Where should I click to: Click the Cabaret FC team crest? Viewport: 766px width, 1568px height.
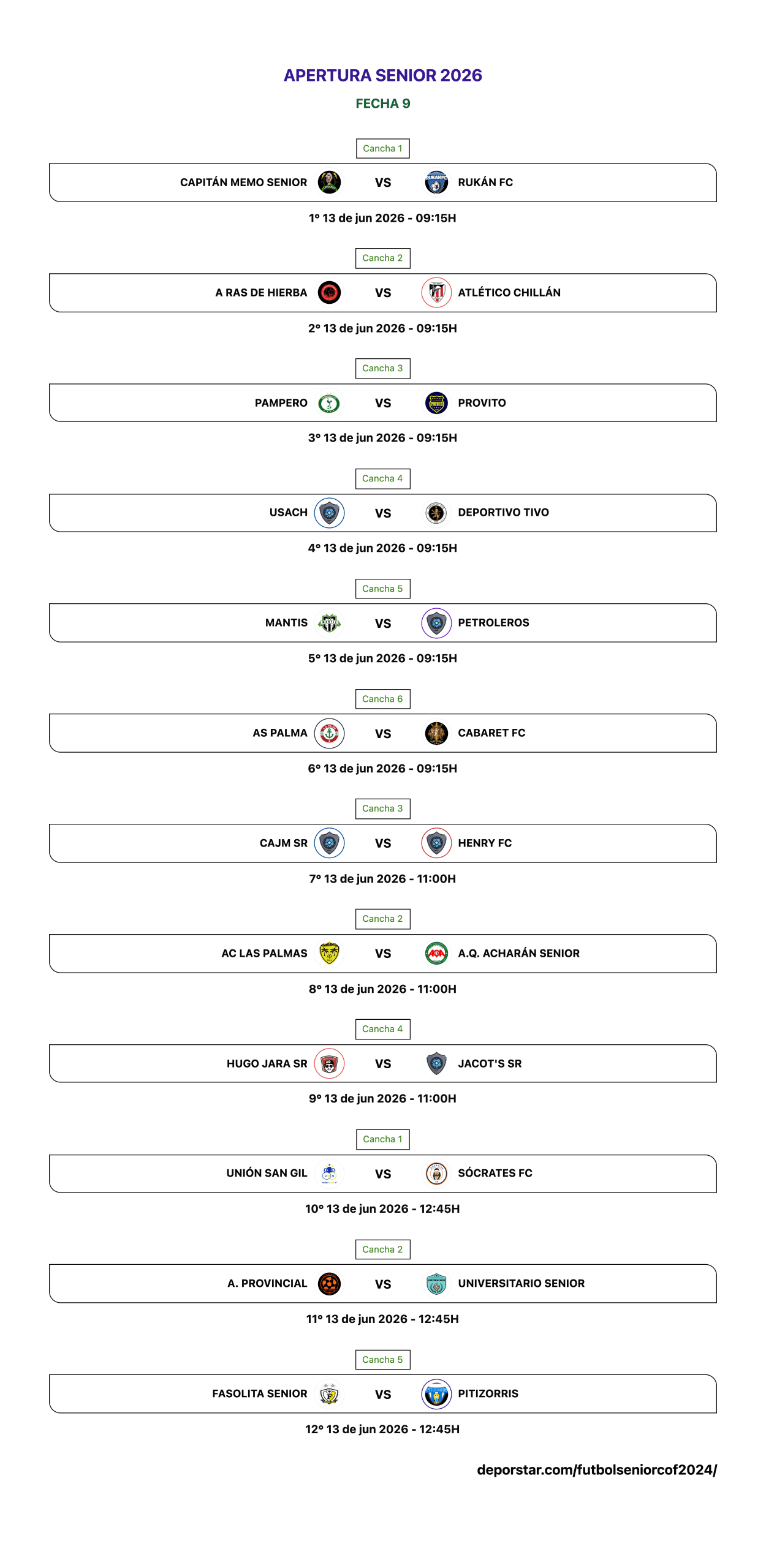(x=436, y=733)
